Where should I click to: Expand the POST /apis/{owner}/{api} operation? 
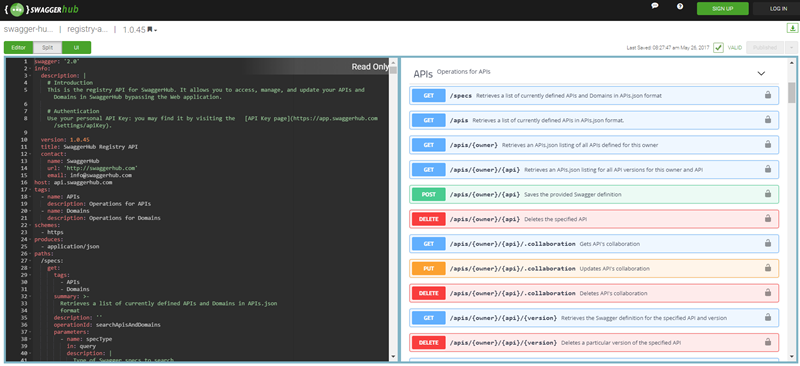[594, 194]
